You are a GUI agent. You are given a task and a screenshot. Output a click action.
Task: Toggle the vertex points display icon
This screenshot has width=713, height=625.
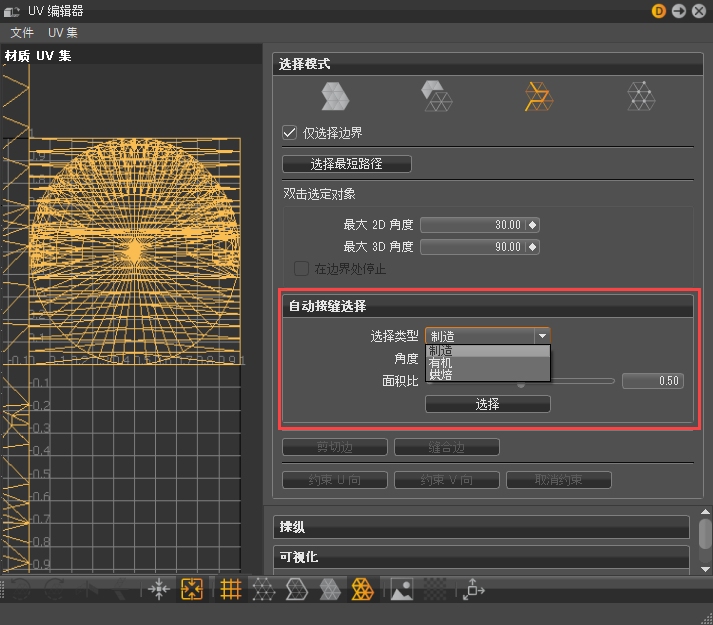264,590
